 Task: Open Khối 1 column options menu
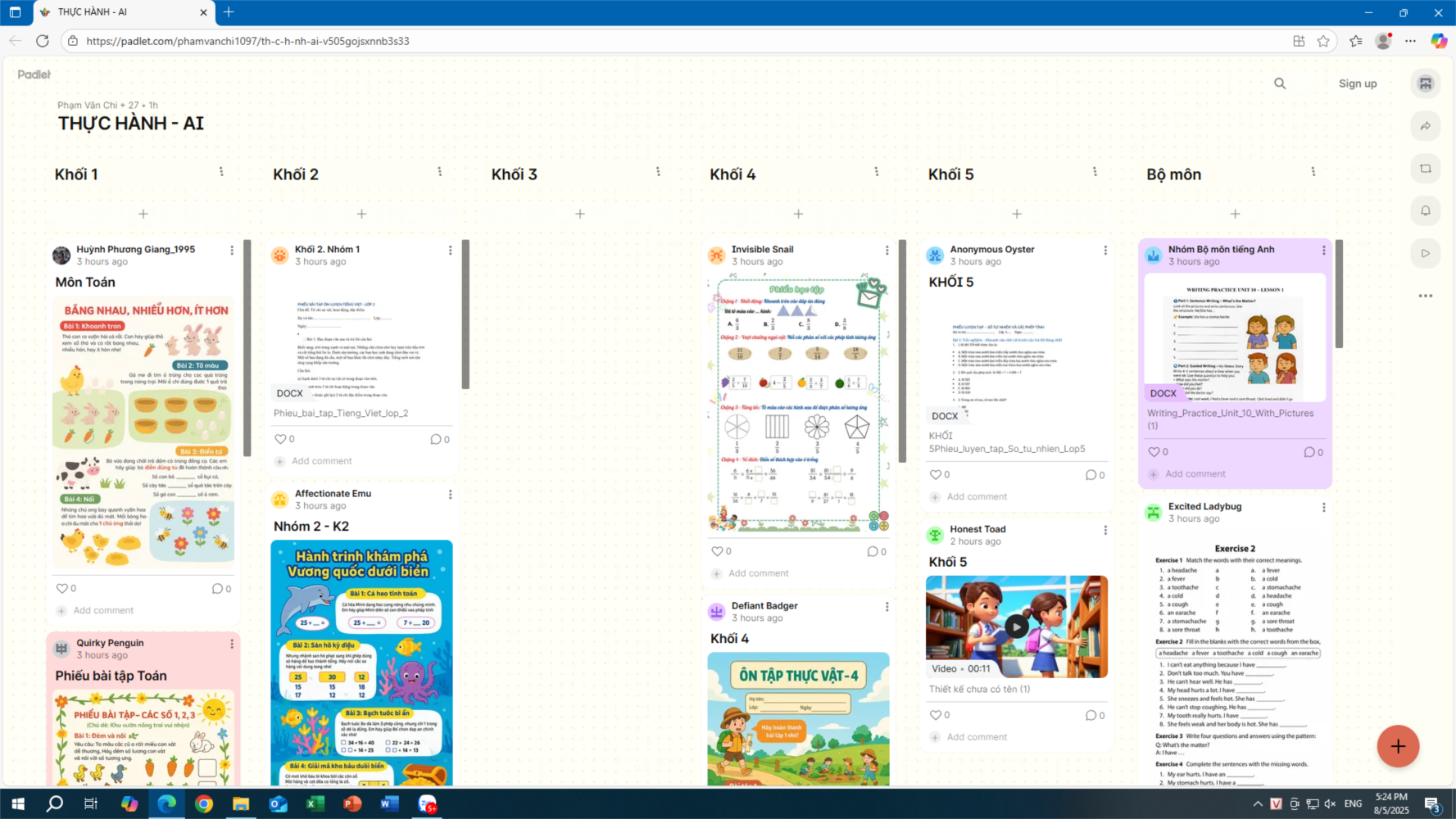point(221,172)
